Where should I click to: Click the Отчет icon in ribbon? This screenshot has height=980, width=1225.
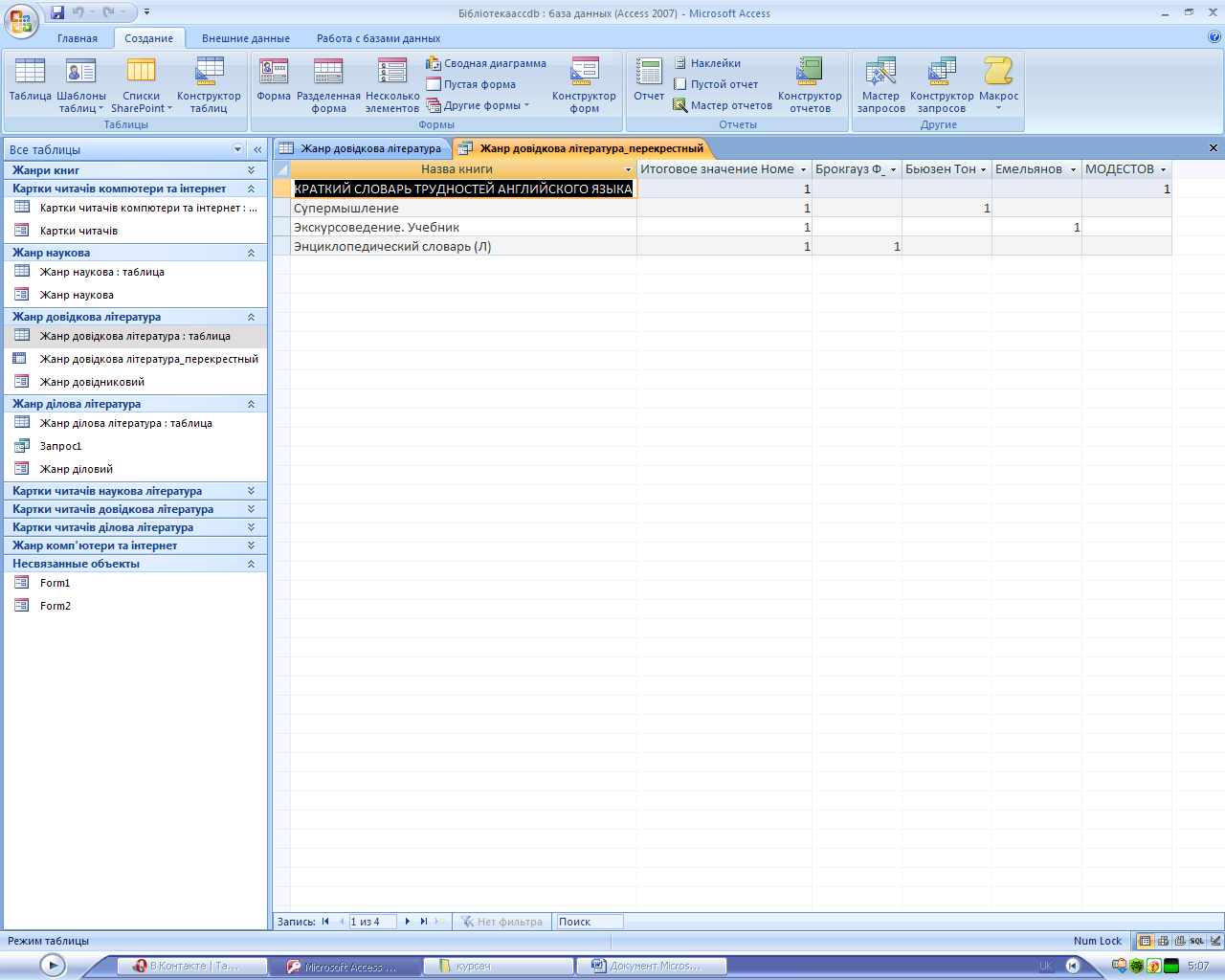[x=649, y=80]
